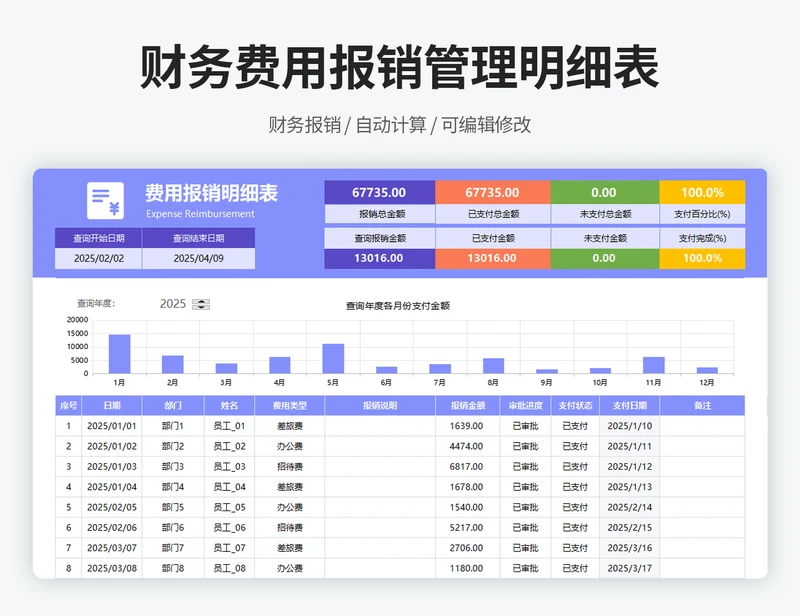Click the amount cell 6817.00
The height and width of the screenshot is (616, 800).
tap(467, 466)
